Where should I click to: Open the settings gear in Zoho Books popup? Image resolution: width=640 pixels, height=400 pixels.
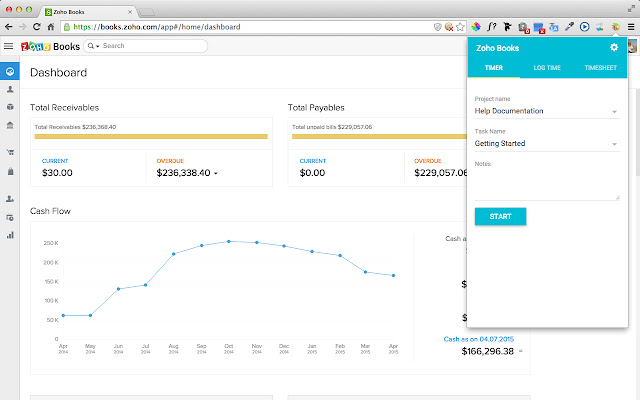coord(614,47)
